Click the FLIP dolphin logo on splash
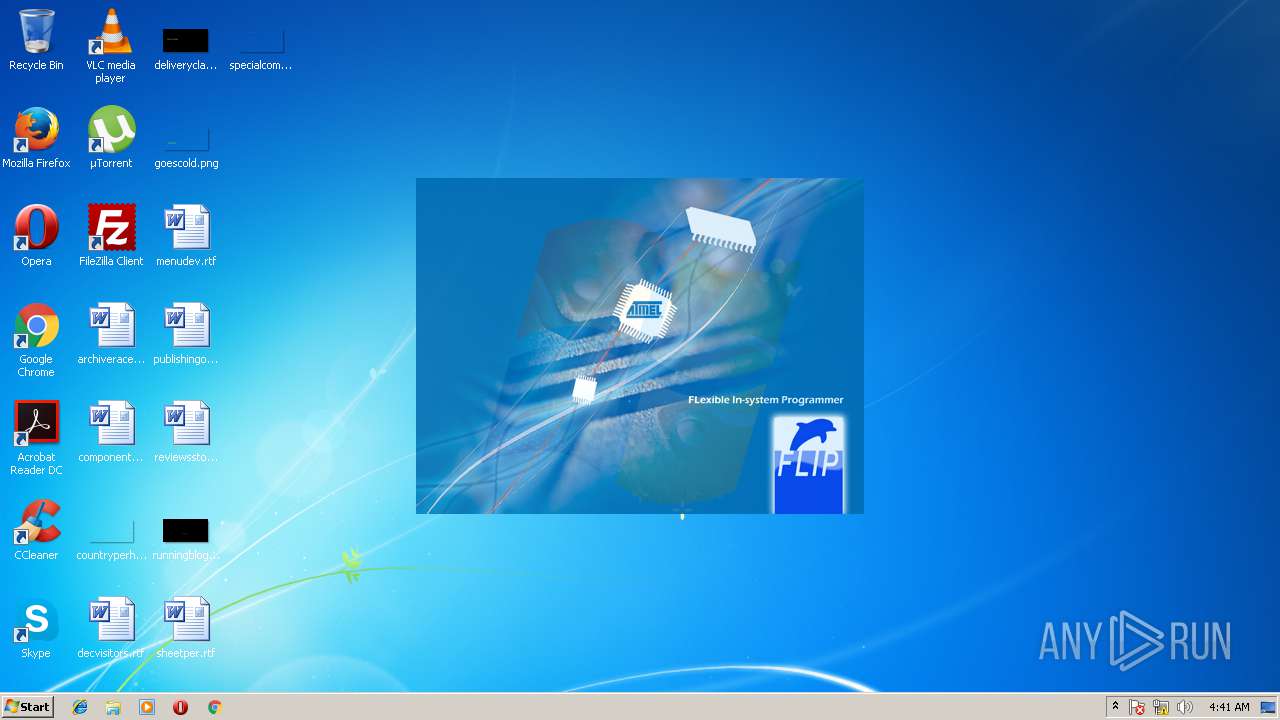This screenshot has height=720, width=1280. point(808,464)
